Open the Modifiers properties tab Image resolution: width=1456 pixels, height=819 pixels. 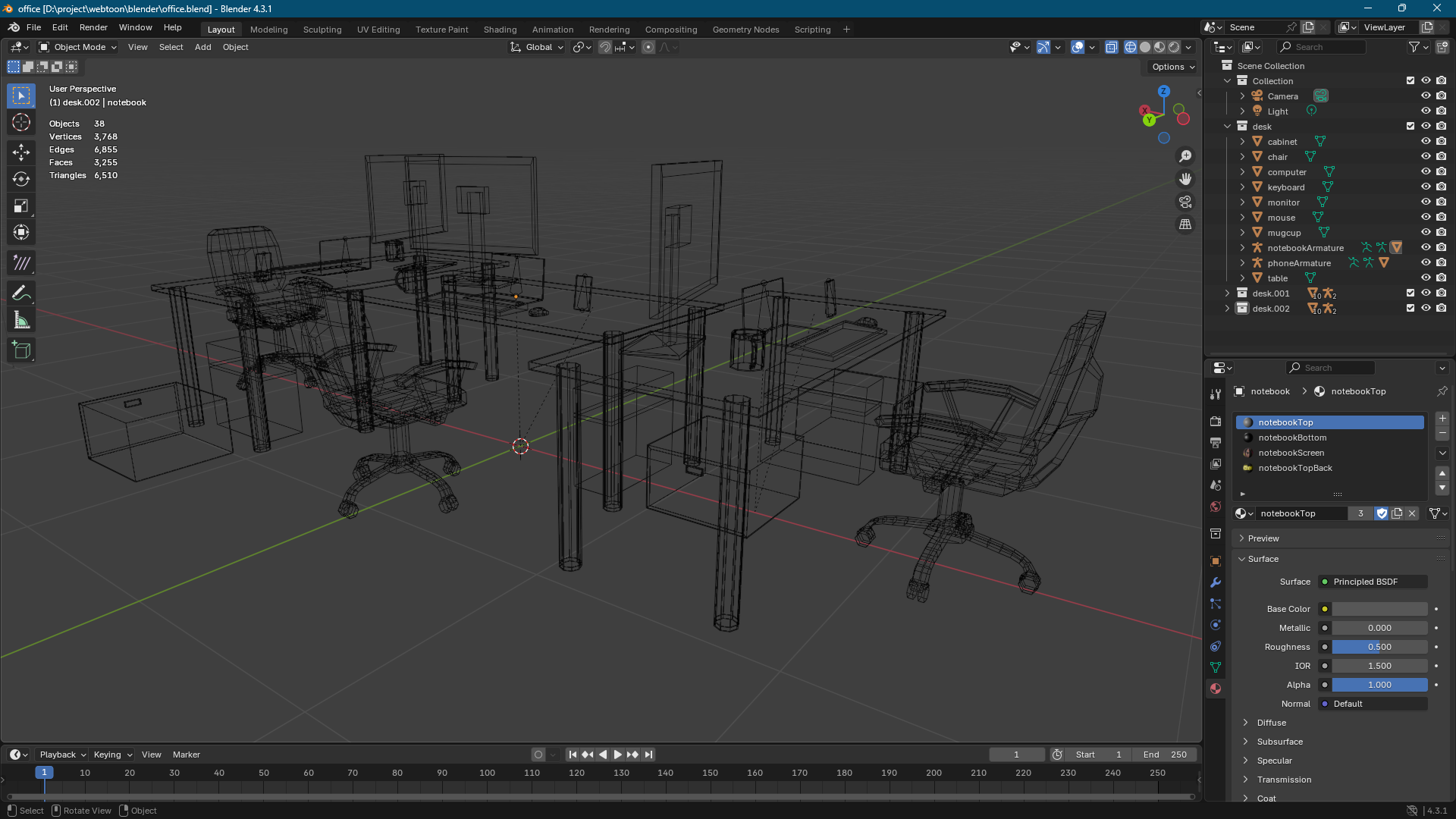(1216, 582)
